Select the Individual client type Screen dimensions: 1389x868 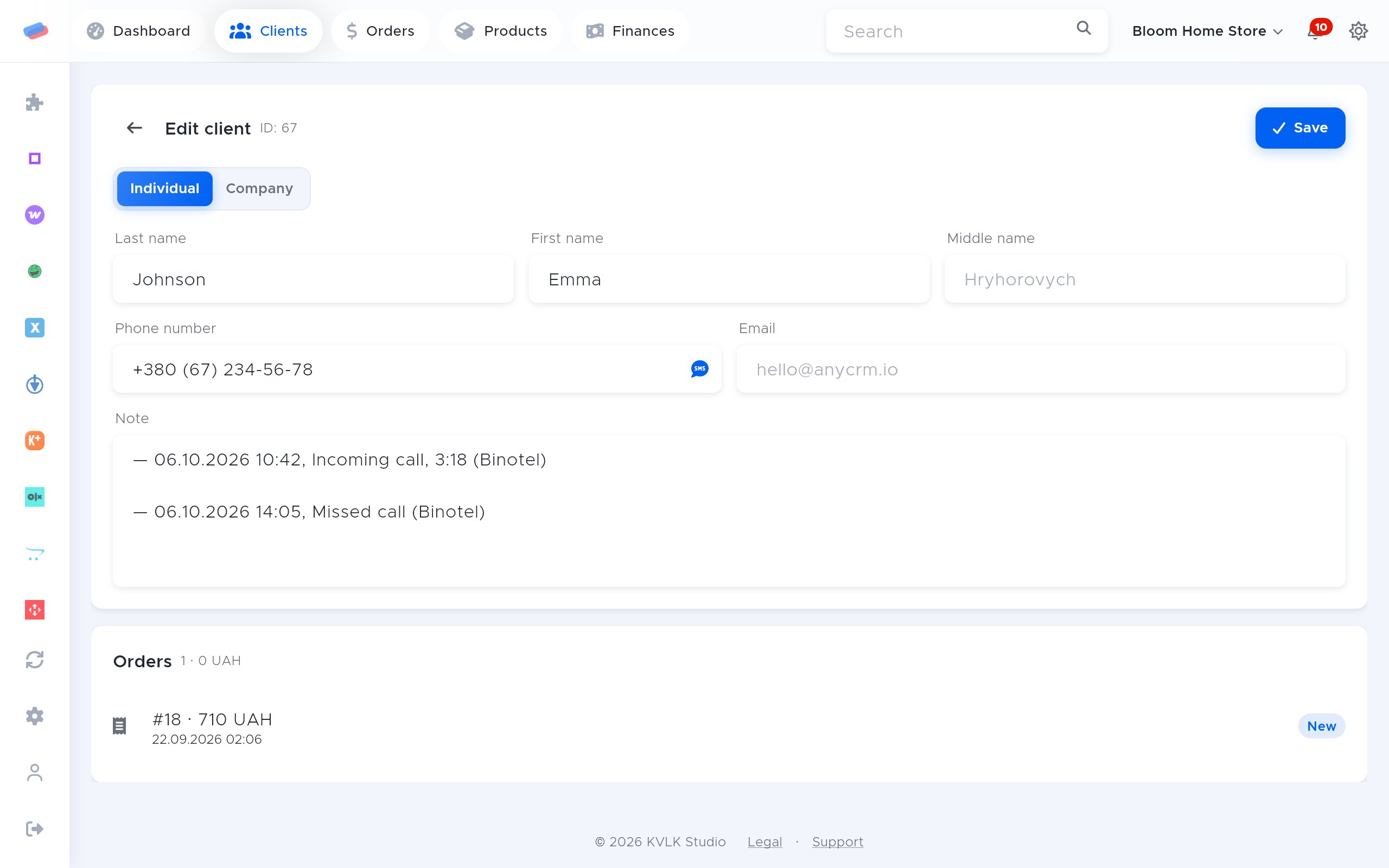point(165,188)
